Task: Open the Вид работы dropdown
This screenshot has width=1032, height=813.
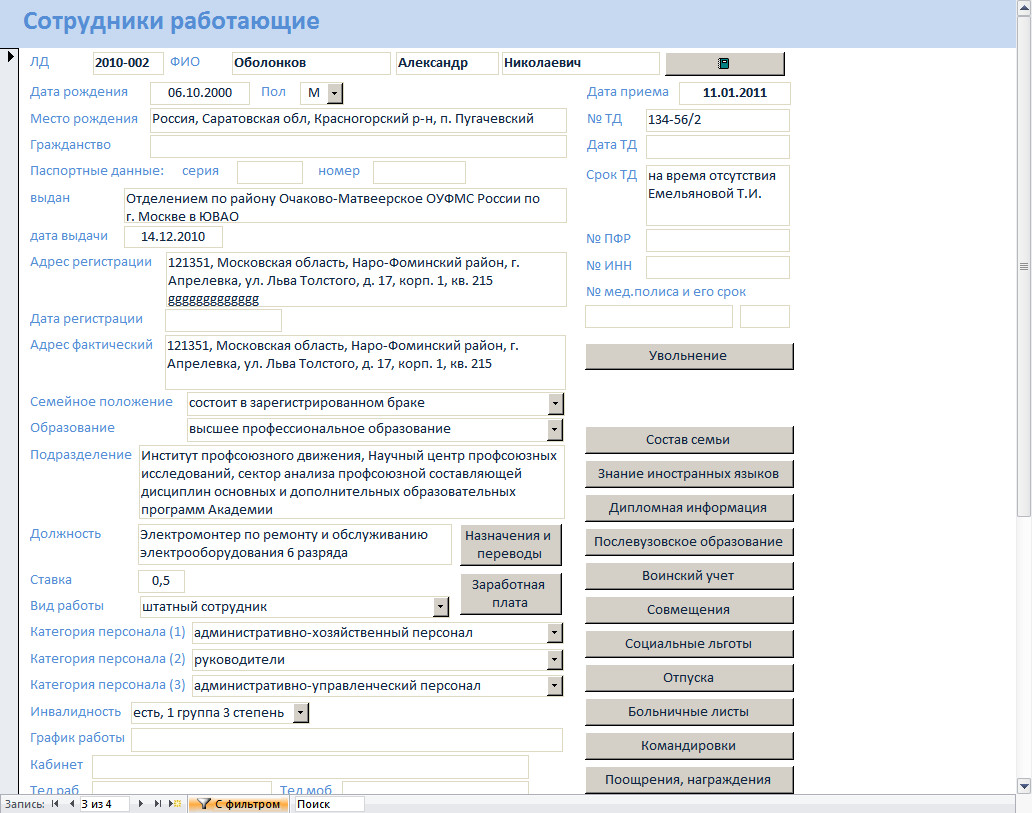Action: 441,606
